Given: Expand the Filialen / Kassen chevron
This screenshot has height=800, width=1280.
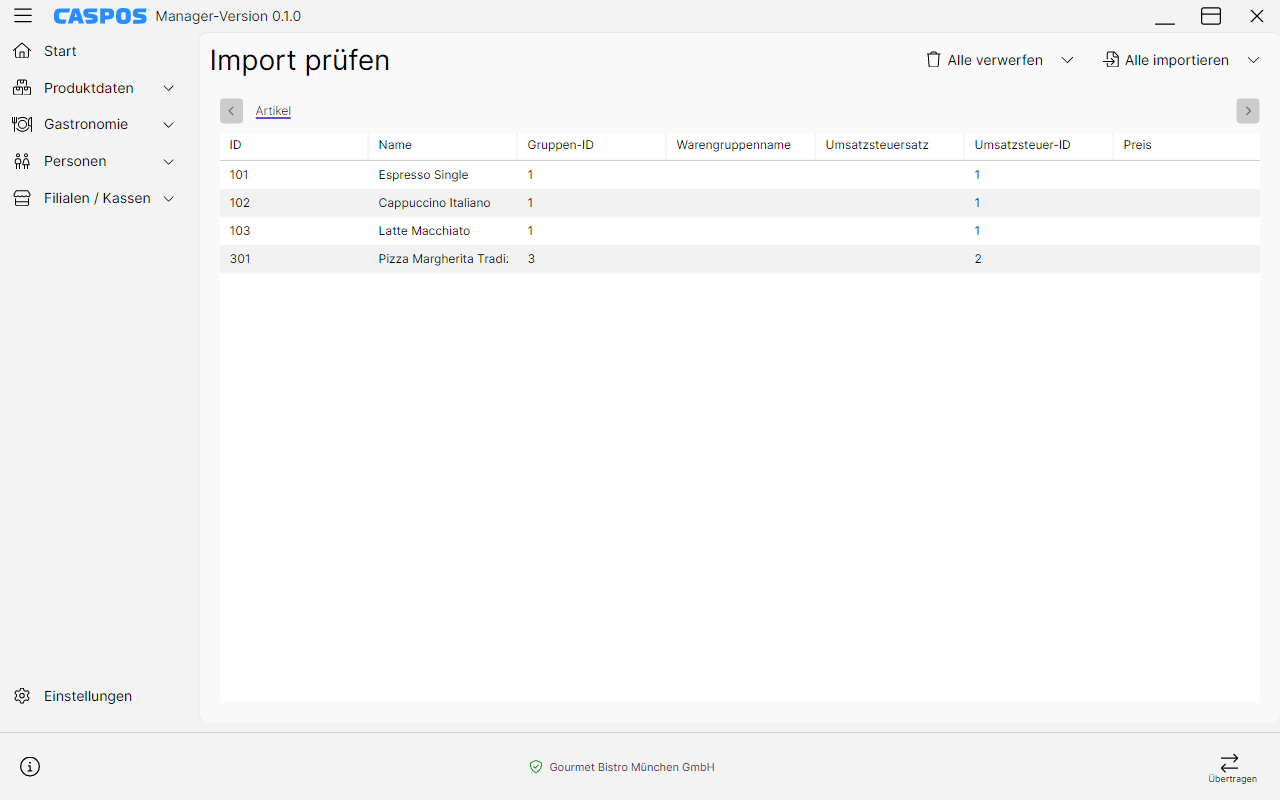Looking at the screenshot, I should [x=168, y=198].
